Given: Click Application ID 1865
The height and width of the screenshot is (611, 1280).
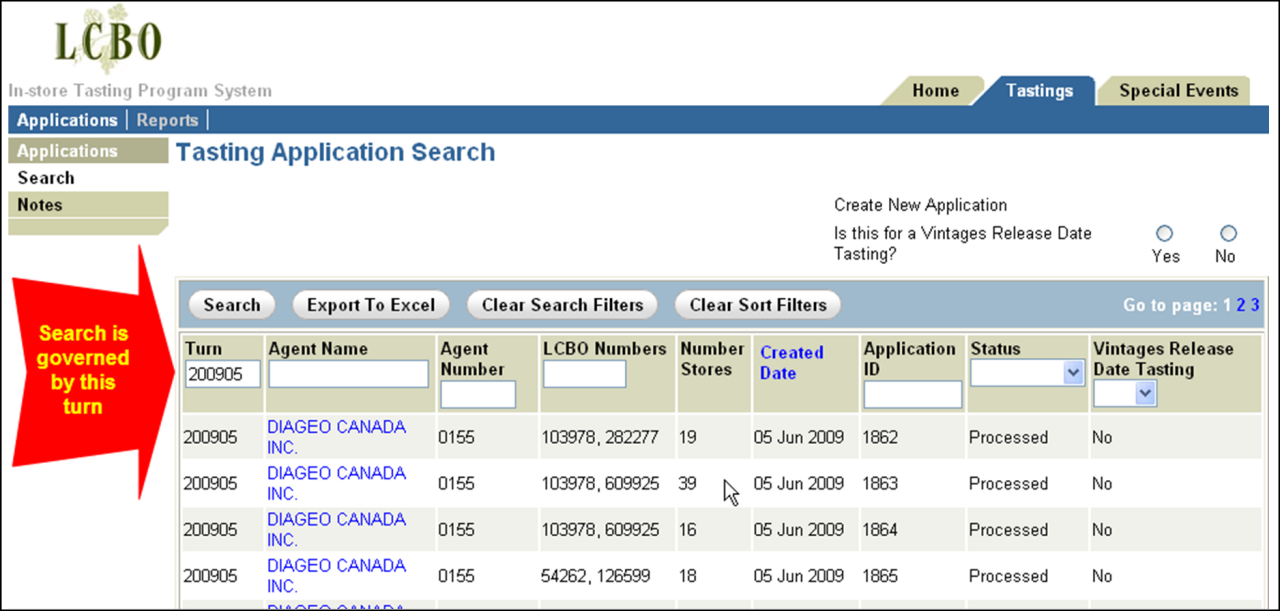Looking at the screenshot, I should pos(881,576).
